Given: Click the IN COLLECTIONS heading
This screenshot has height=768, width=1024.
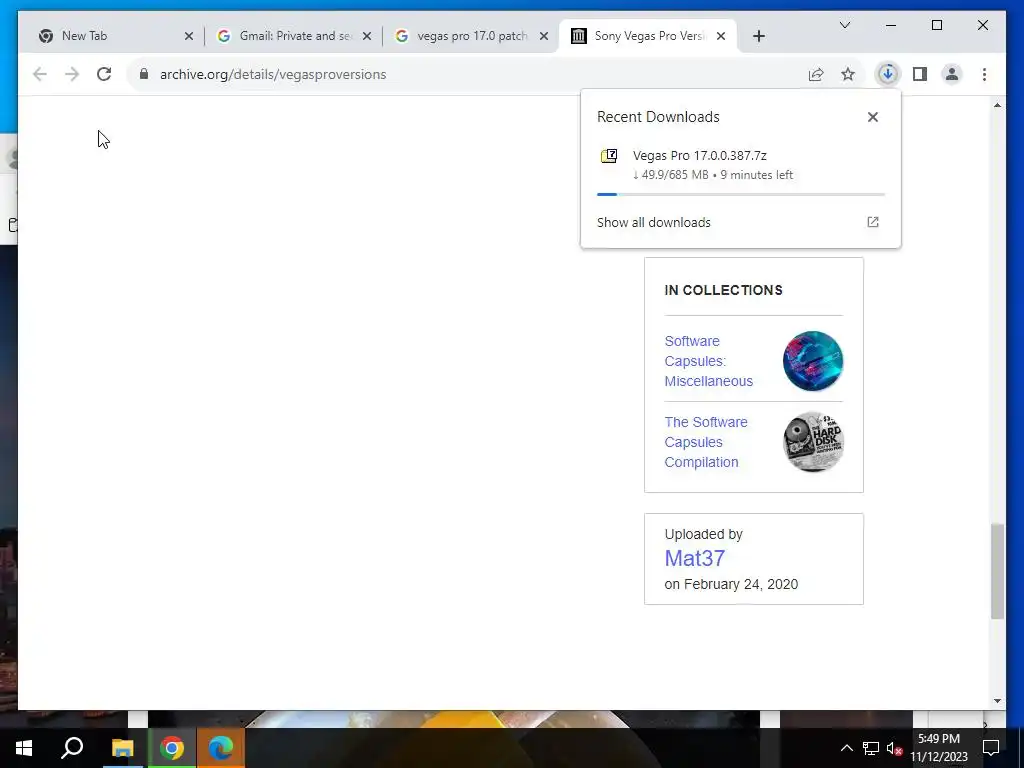Looking at the screenshot, I should click(723, 290).
